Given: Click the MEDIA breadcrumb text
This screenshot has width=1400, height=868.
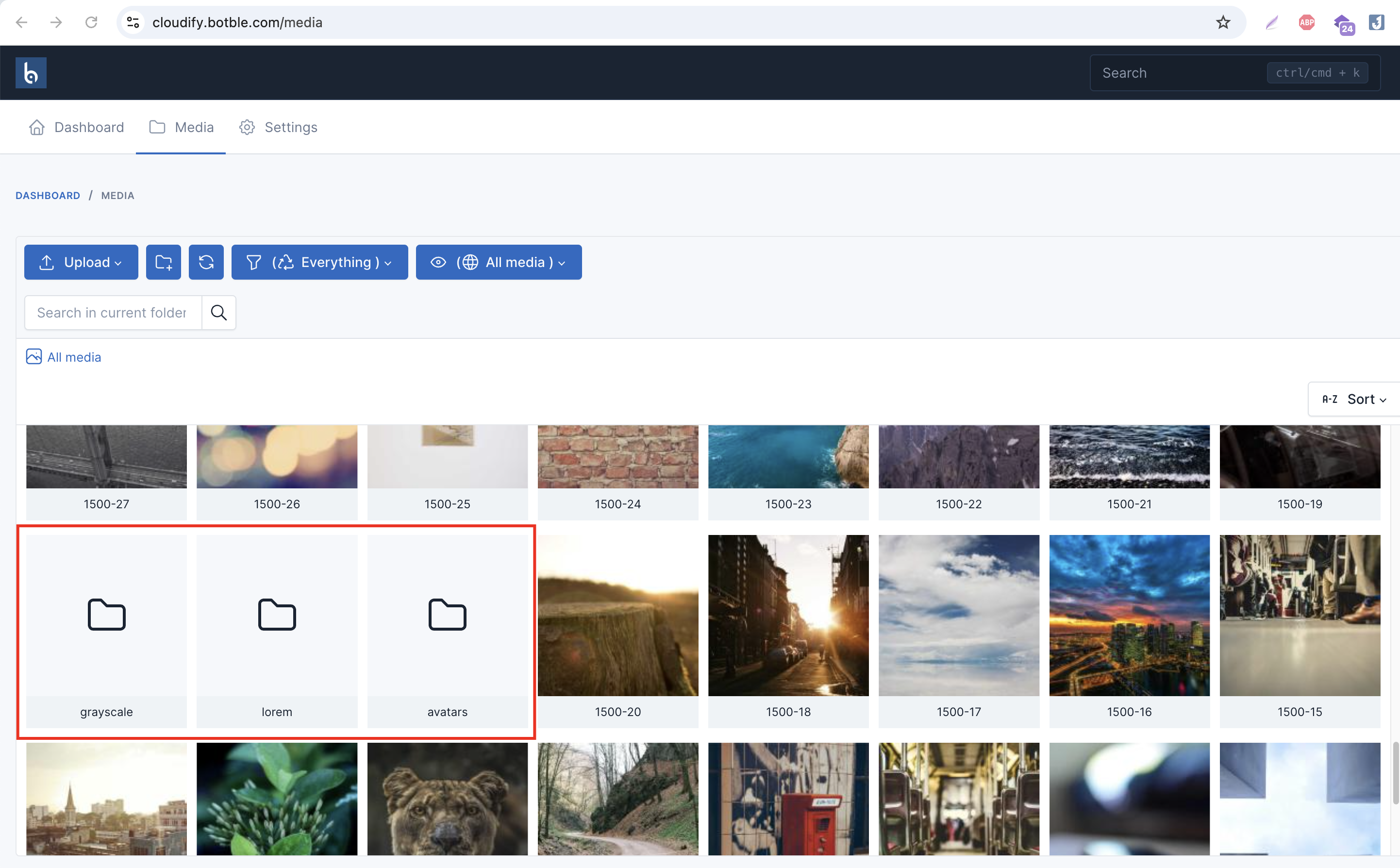Looking at the screenshot, I should click(x=117, y=196).
